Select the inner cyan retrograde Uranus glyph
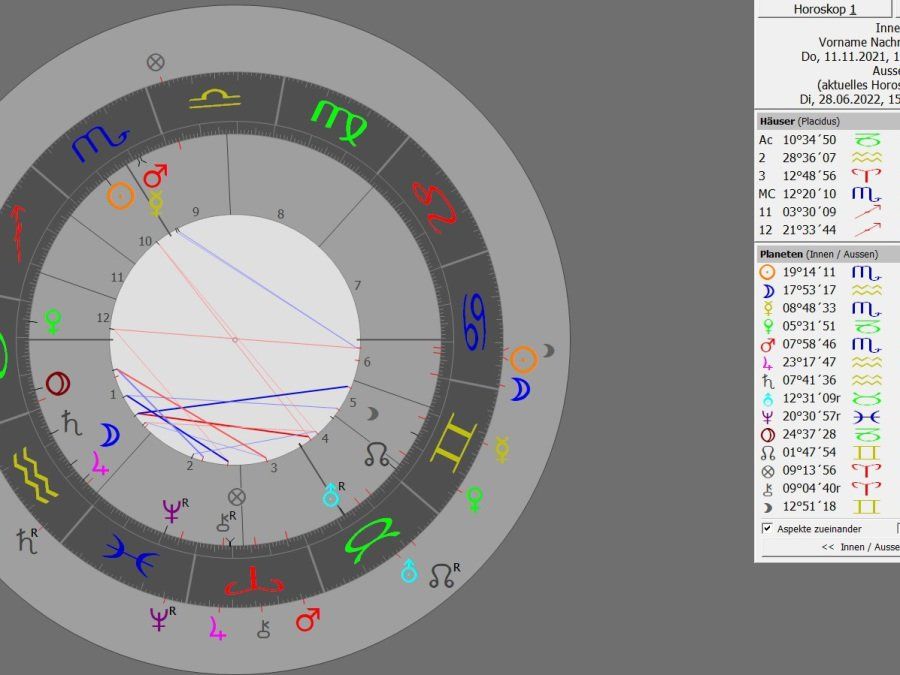The width and height of the screenshot is (900, 675). tap(331, 495)
